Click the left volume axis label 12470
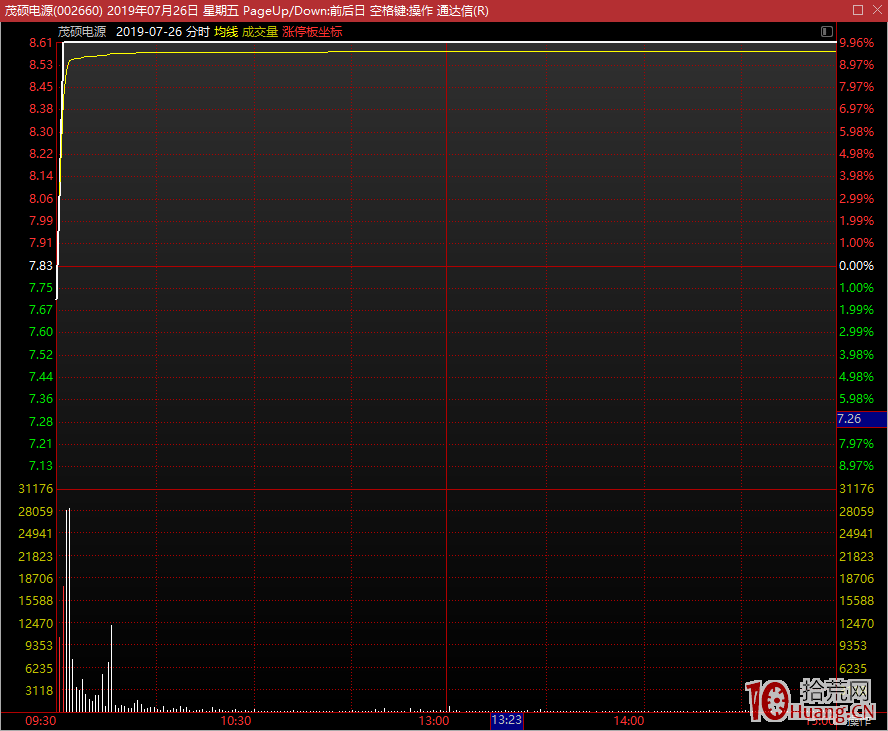888x731 pixels. pyautogui.click(x=36, y=624)
